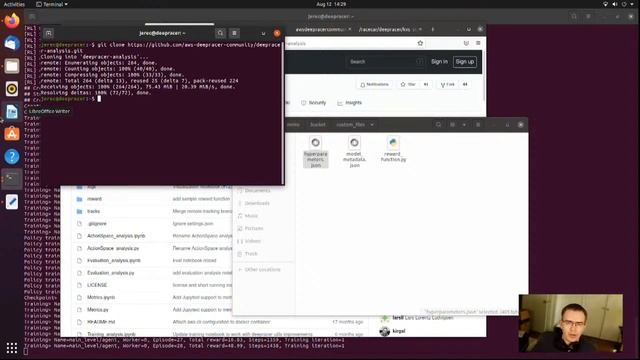Open Rhythmbox from the dock
The height and width of the screenshot is (360, 640).
12,89
